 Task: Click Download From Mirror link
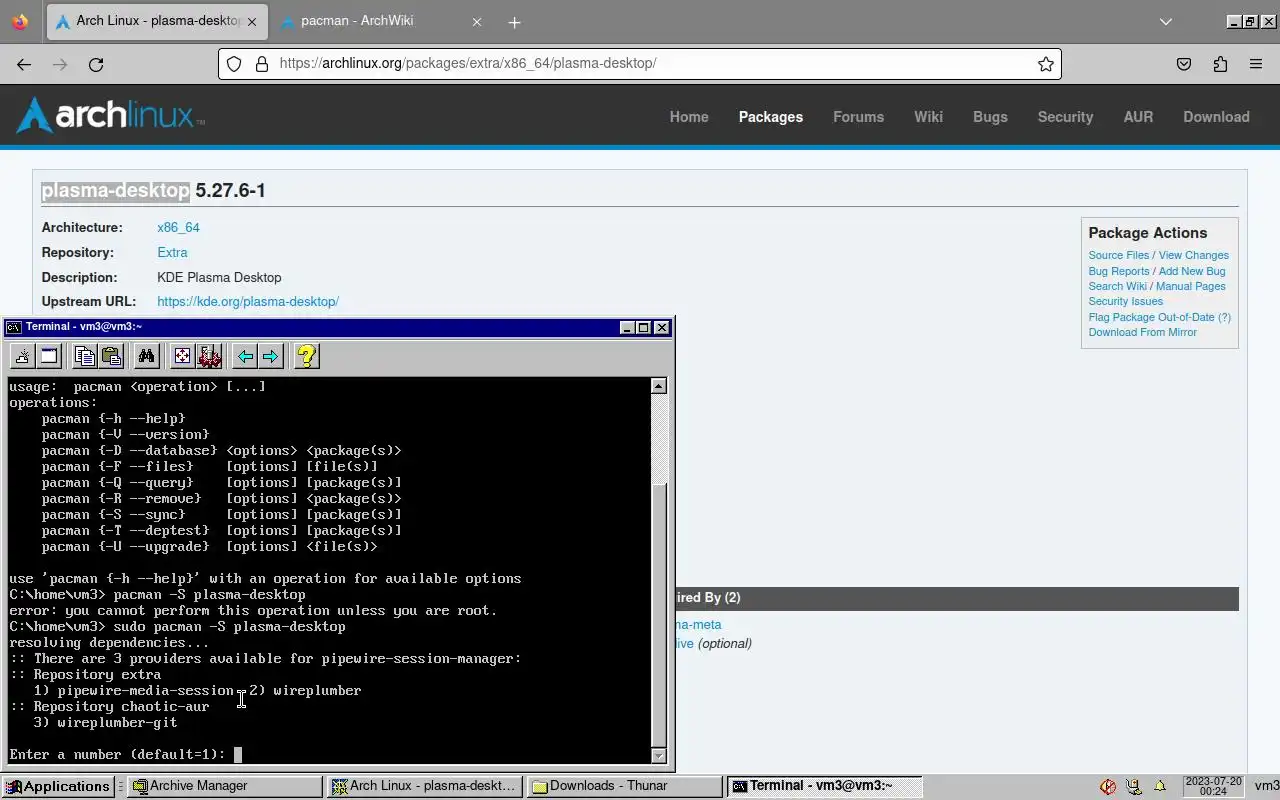[1142, 332]
